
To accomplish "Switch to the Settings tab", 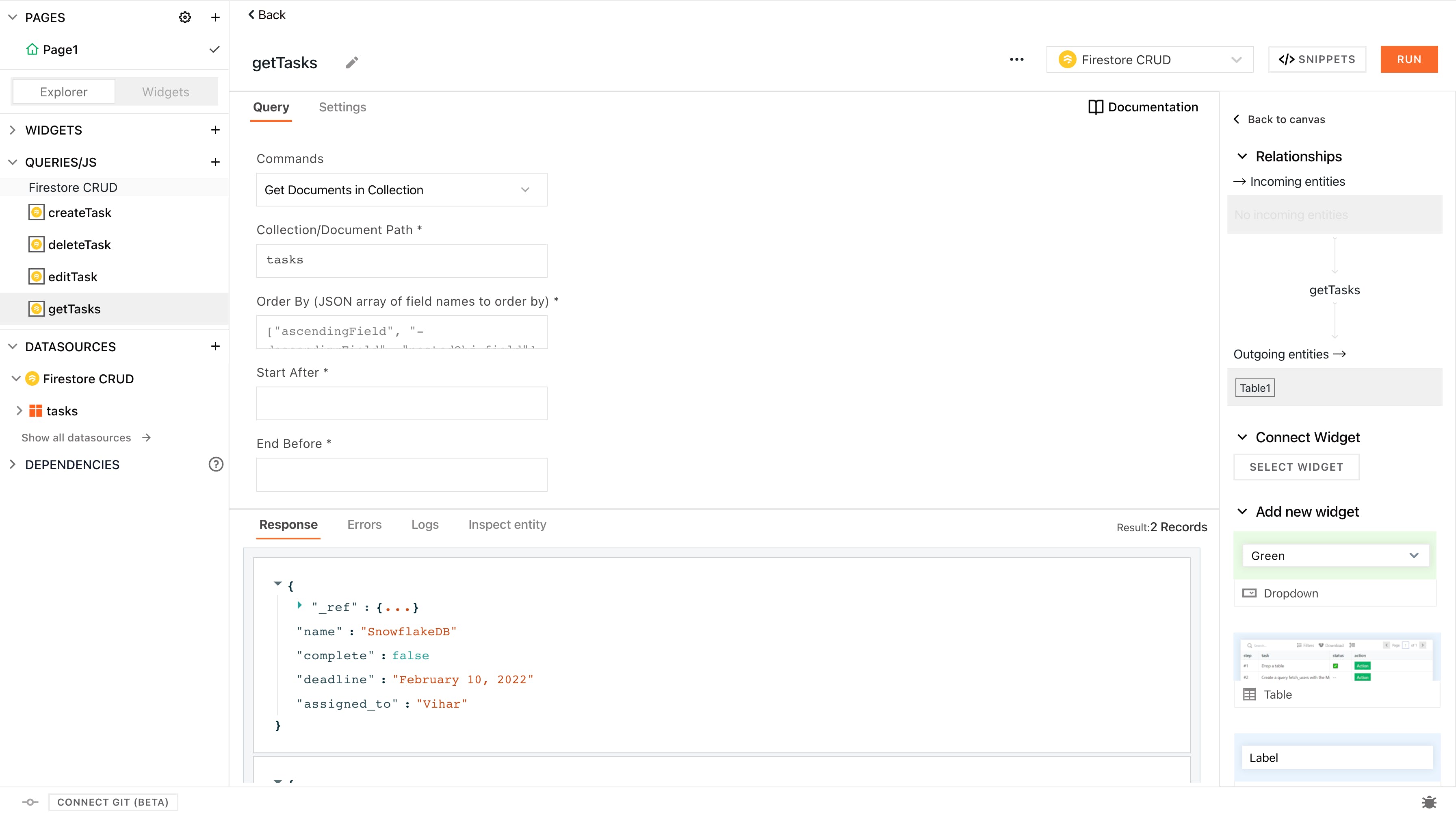I will (342, 107).
